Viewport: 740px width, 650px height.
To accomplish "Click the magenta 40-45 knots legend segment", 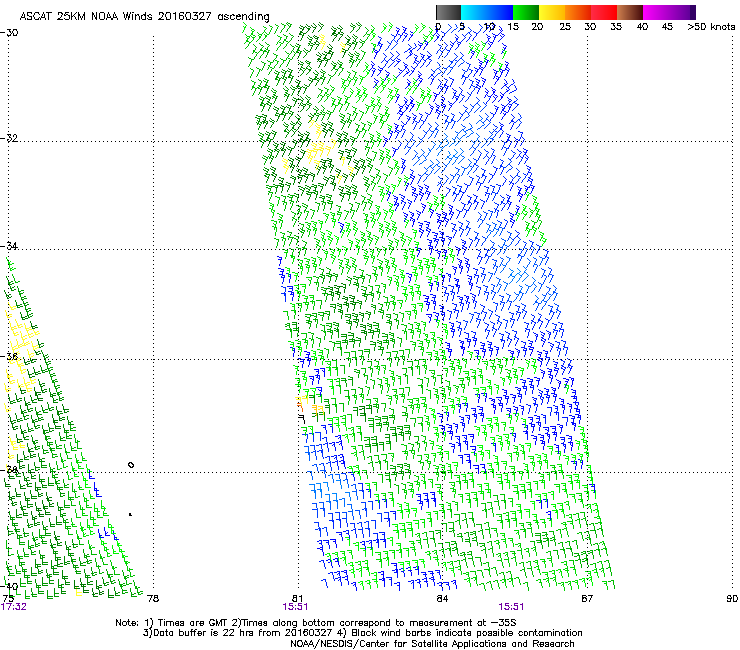I will pyautogui.click(x=656, y=12).
